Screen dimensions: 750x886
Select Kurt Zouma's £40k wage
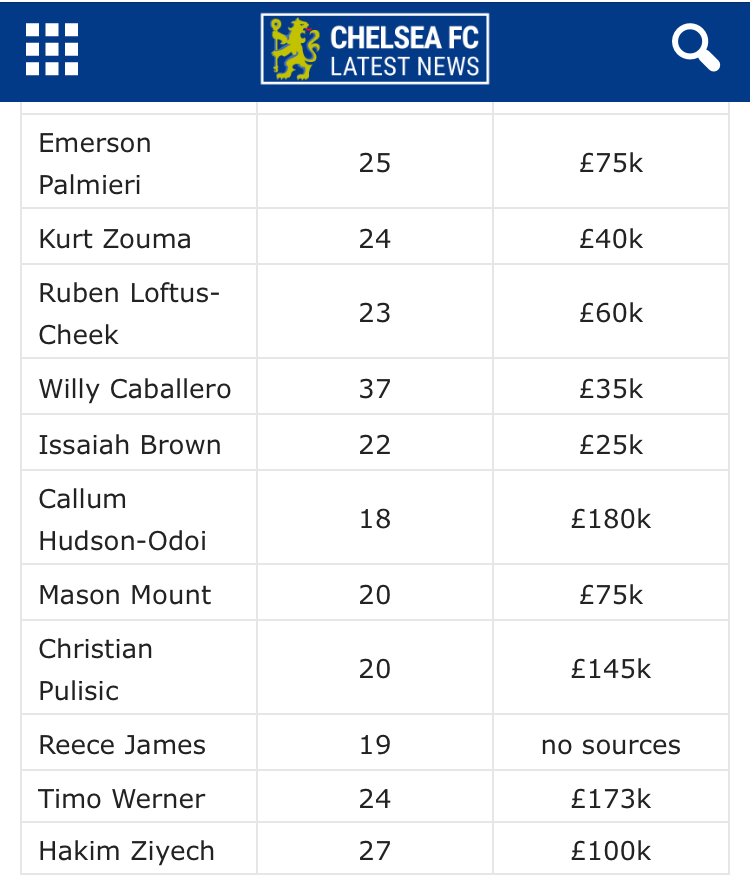pyautogui.click(x=611, y=239)
